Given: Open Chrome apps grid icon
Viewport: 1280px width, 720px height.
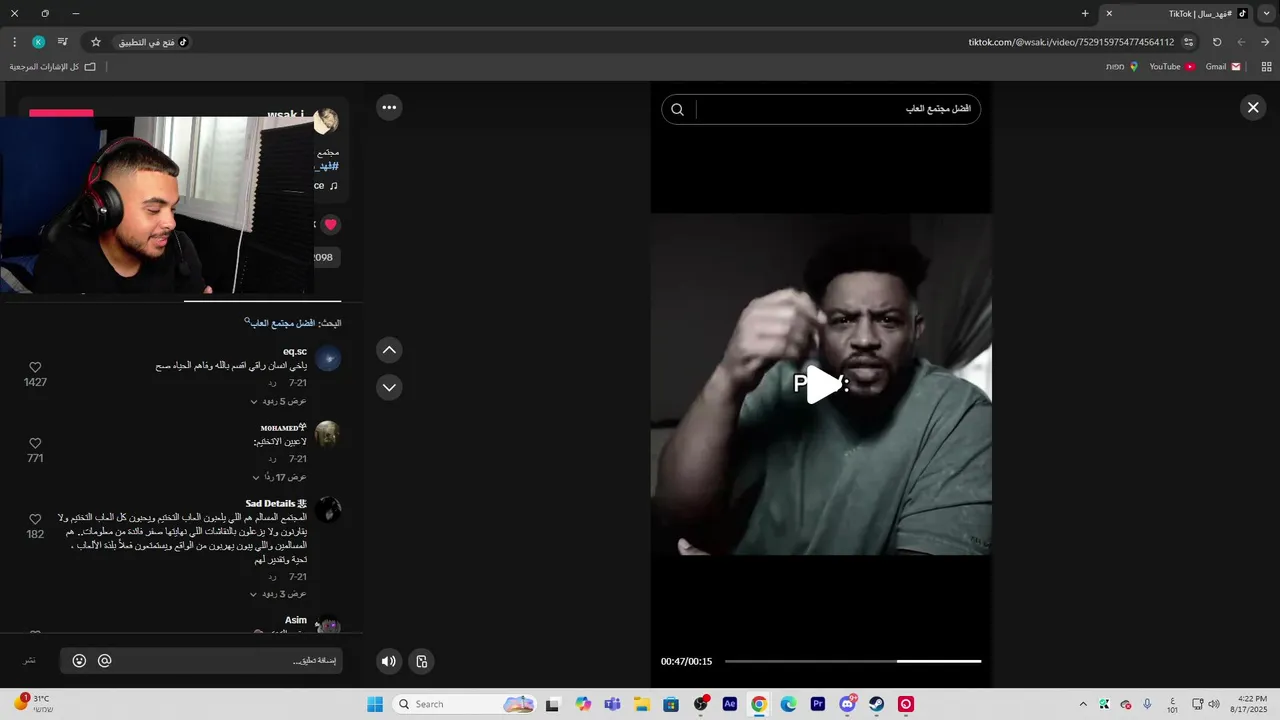Looking at the screenshot, I should coord(1266,67).
